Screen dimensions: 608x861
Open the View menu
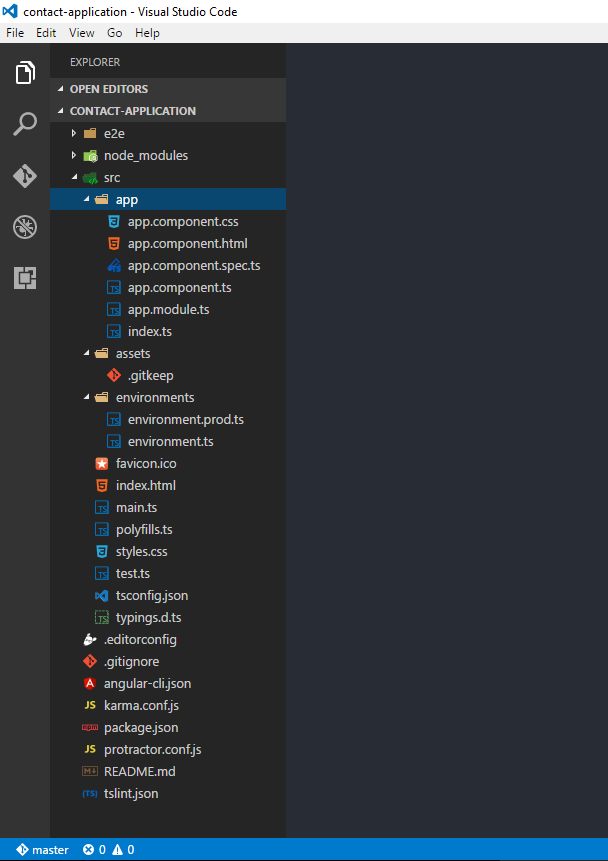point(82,33)
